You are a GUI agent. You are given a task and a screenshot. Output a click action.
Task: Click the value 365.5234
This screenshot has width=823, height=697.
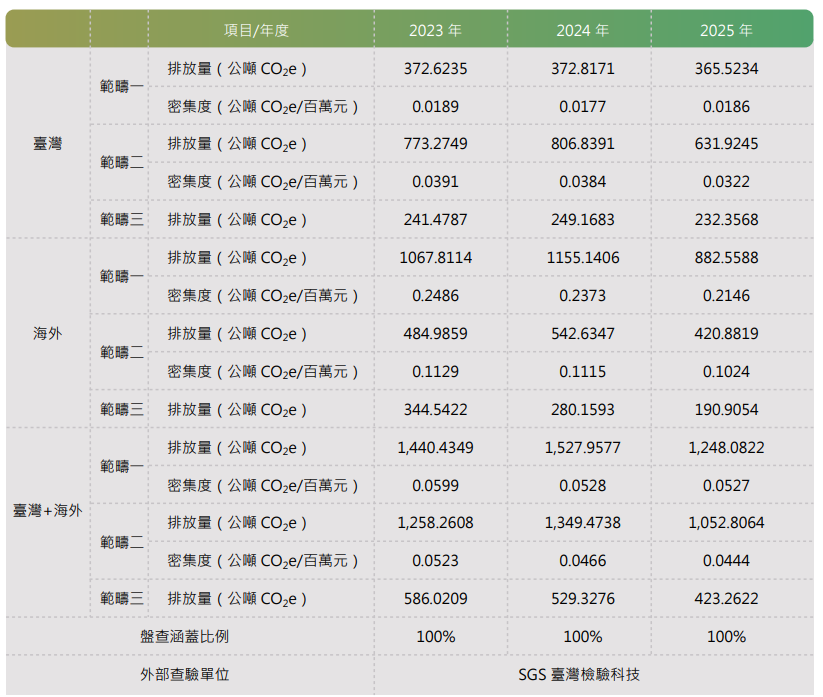click(726, 69)
